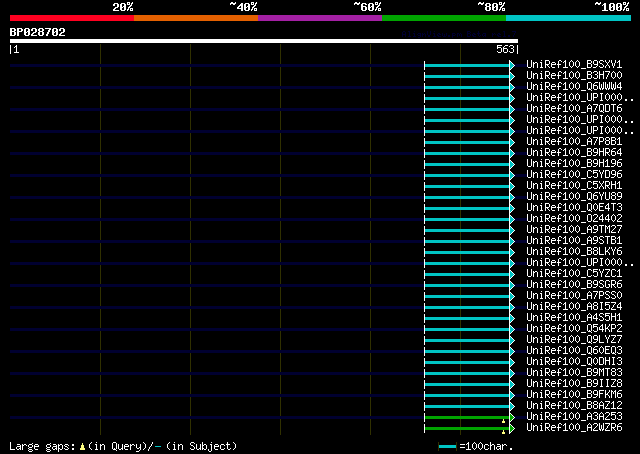The height and width of the screenshot is (454, 640).
Task: Click the green alignment bar for A2WZR6
Action: pyautogui.click(x=467, y=428)
